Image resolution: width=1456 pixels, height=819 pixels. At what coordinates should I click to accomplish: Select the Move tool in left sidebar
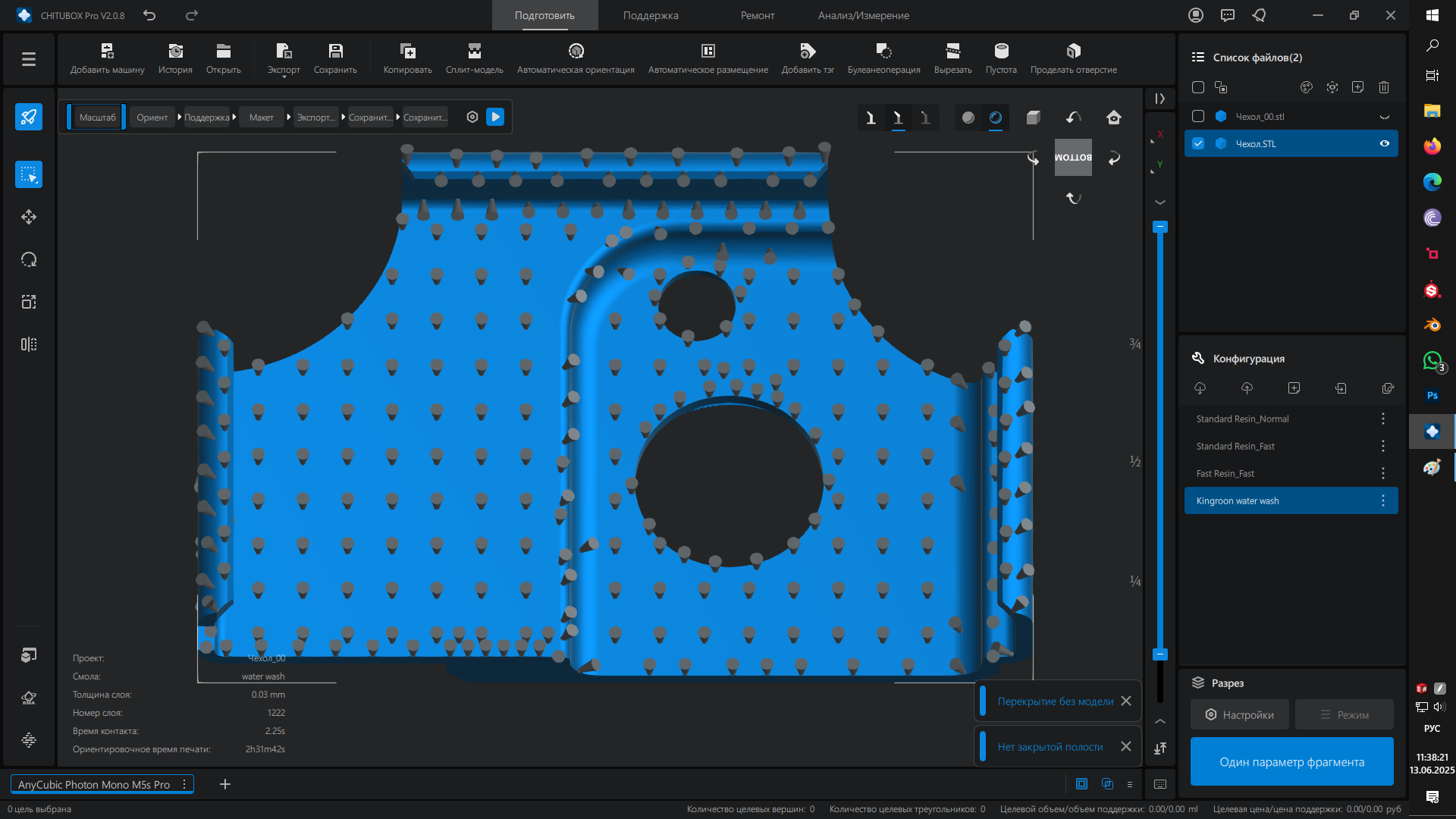(x=29, y=218)
